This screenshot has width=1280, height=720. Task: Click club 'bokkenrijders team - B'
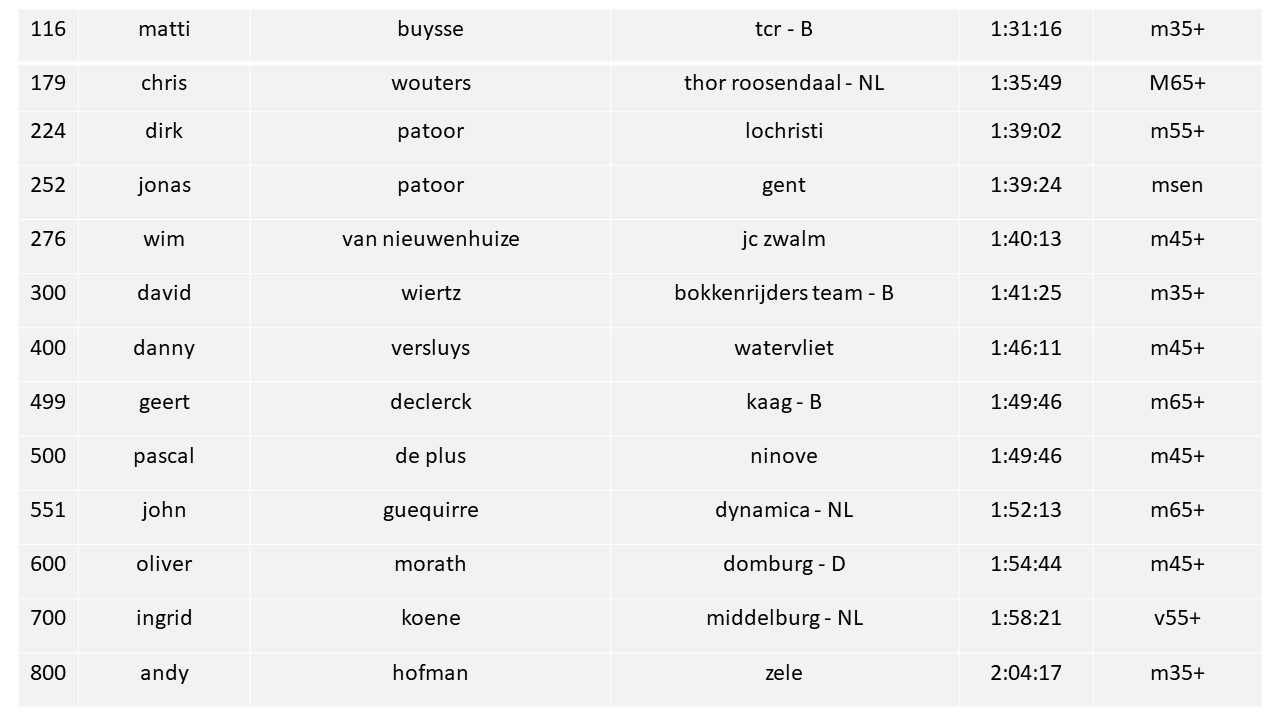pyautogui.click(x=784, y=293)
